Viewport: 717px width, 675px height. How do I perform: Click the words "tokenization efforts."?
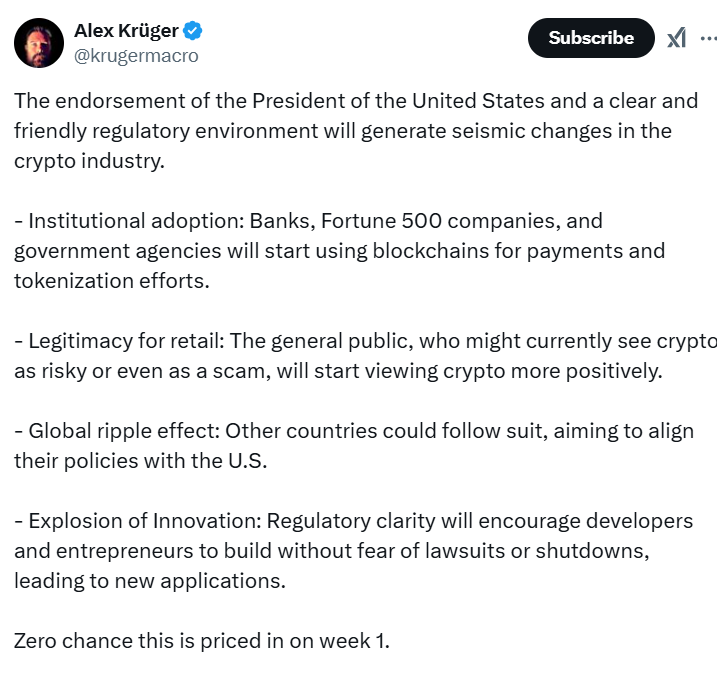tap(112, 280)
